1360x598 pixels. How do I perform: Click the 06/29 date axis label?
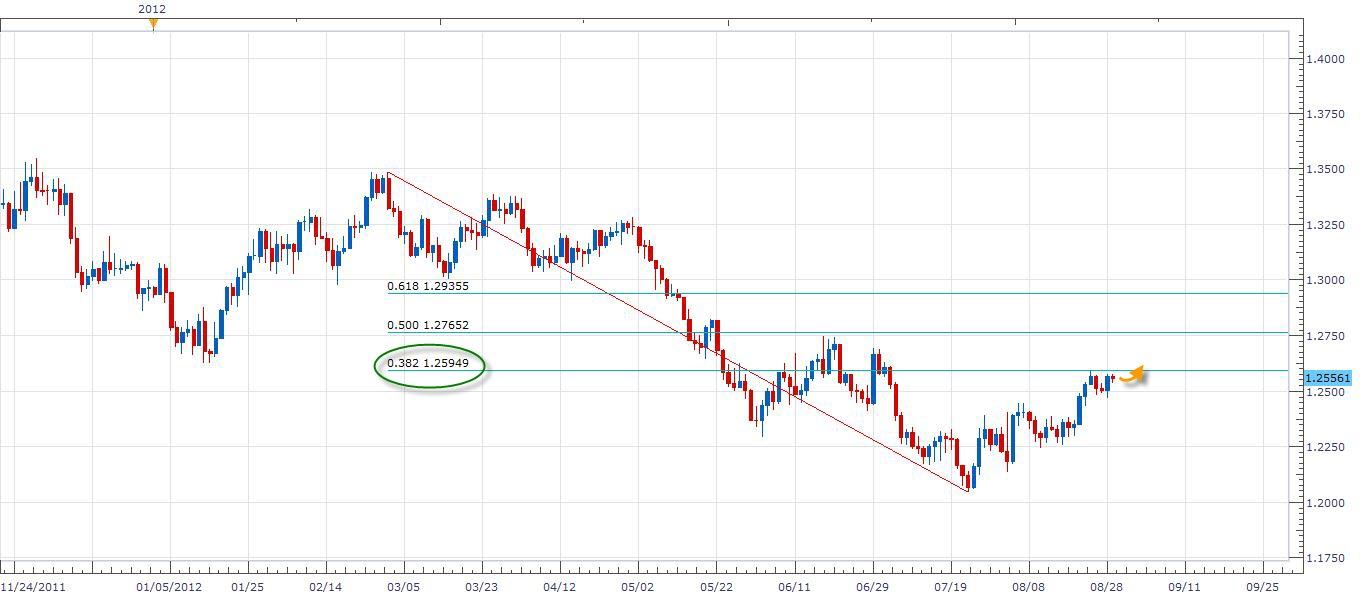point(872,587)
